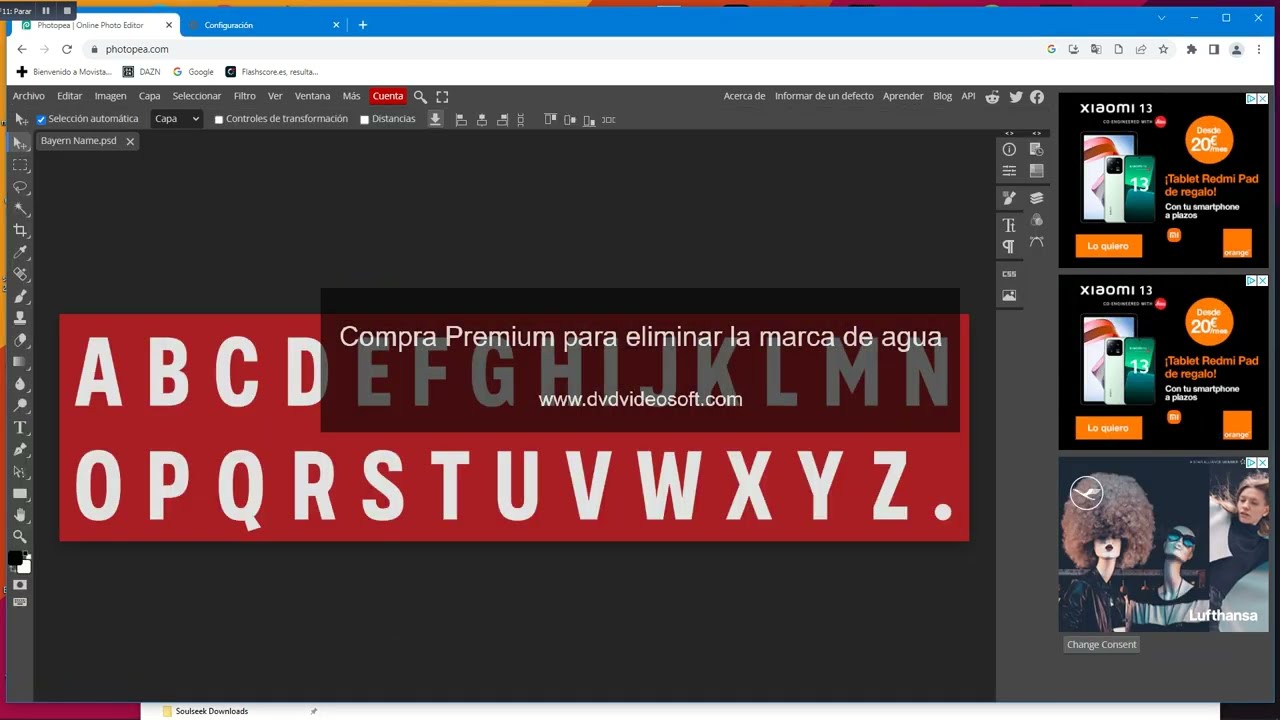Open the Brush settings panel icon
This screenshot has width=1280, height=720.
(1009, 198)
